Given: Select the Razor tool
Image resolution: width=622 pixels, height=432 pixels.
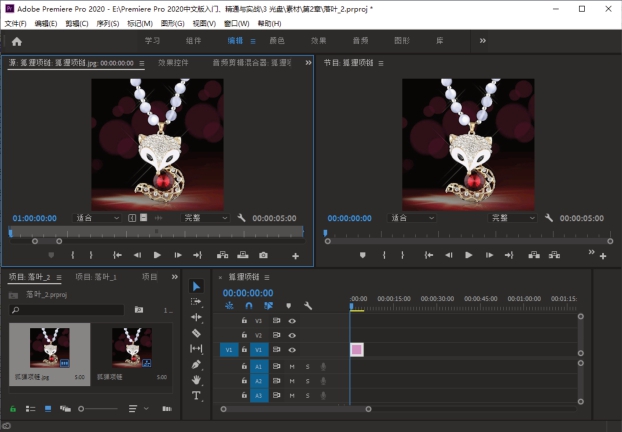Looking at the screenshot, I should [196, 333].
